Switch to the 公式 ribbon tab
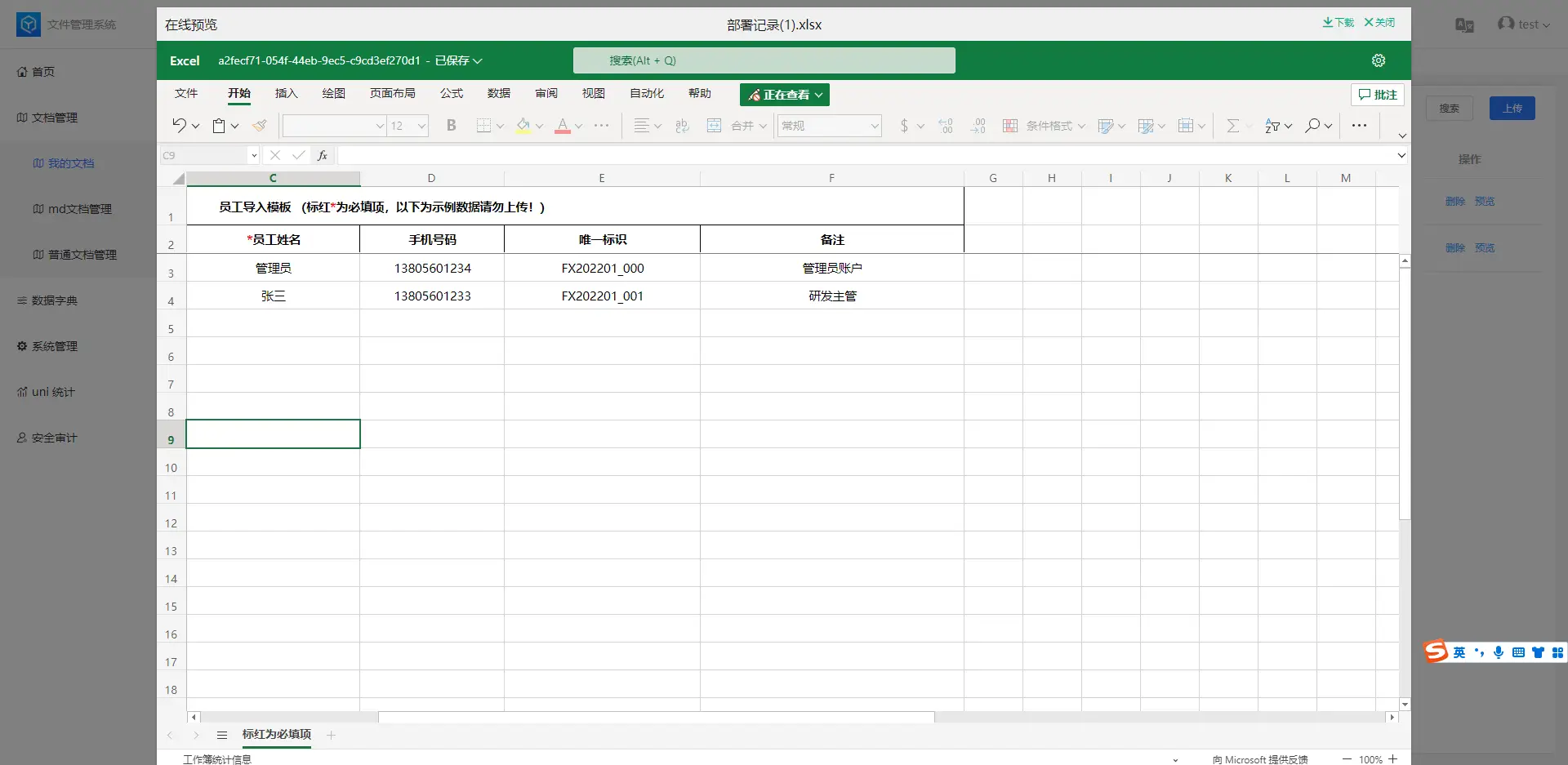1568x765 pixels. 451,93
